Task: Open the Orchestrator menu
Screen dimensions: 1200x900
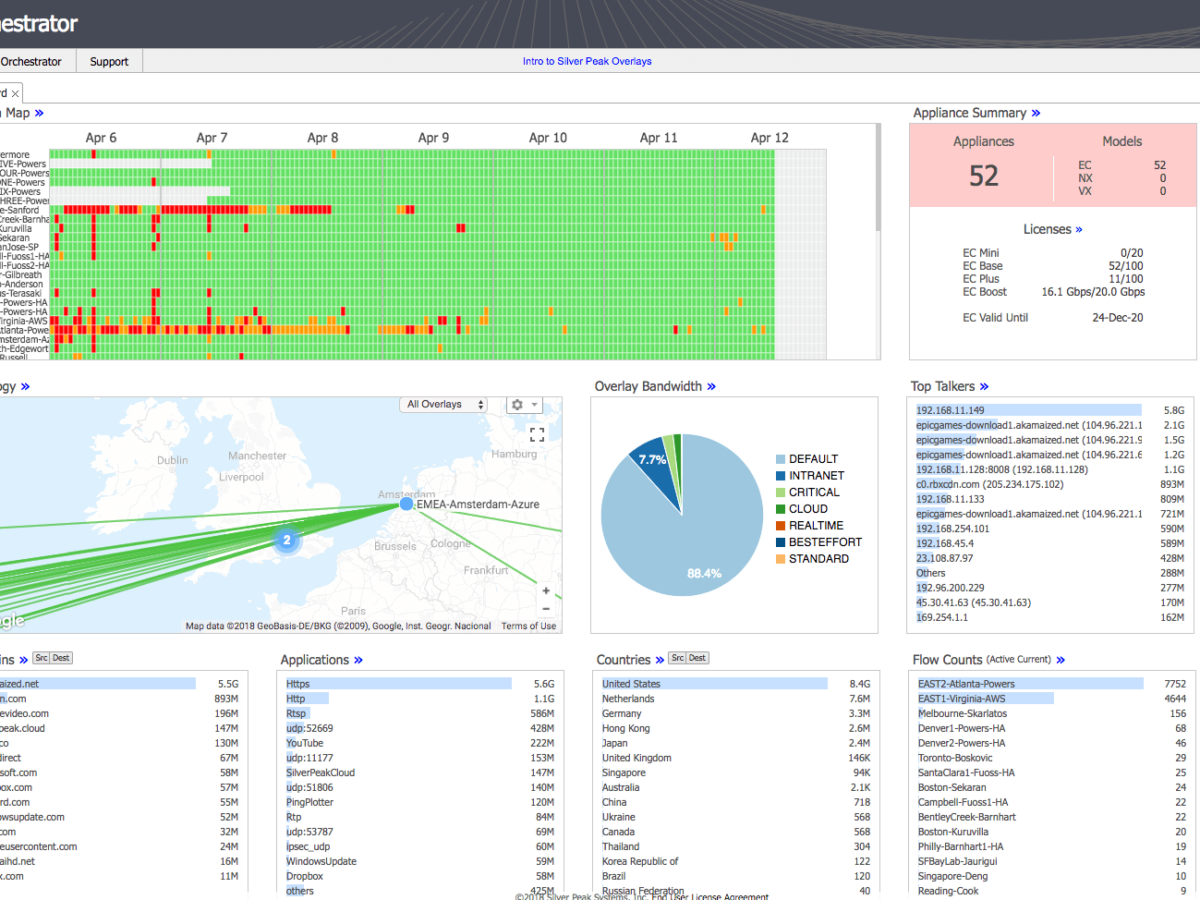Action: 31,61
